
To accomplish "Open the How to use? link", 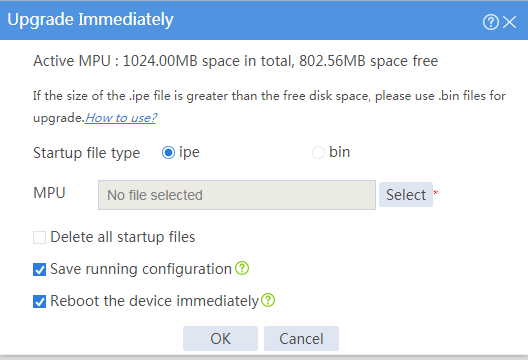I will pos(121,118).
